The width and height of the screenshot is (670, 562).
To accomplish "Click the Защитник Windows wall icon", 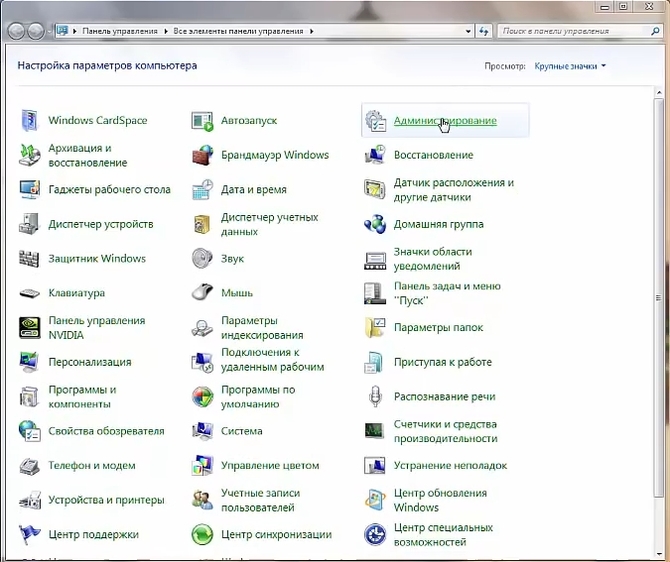I will click(x=29, y=259).
